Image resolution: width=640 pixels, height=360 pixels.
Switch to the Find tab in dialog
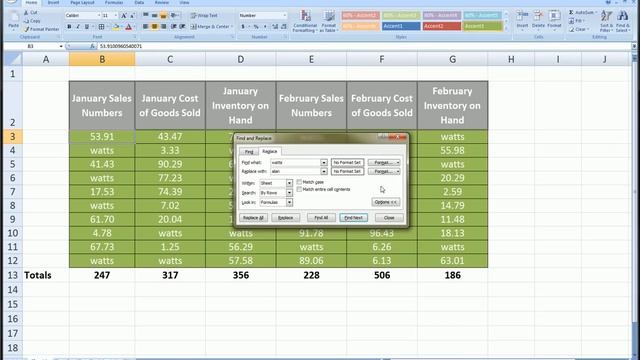coord(249,152)
